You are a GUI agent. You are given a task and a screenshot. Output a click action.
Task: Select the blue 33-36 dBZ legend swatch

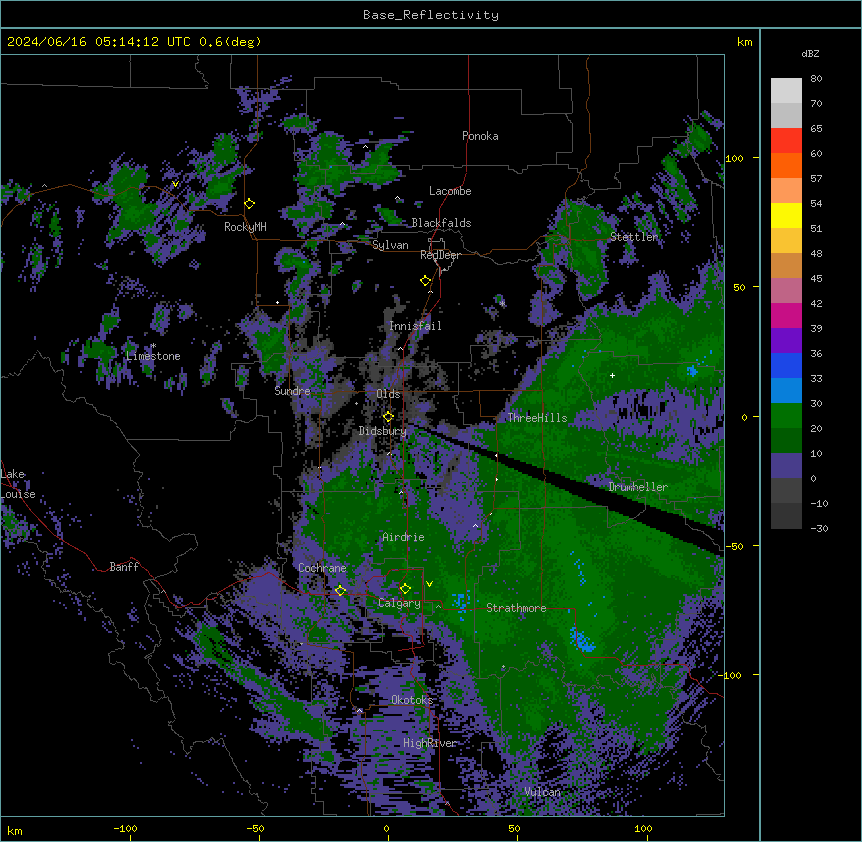786,365
